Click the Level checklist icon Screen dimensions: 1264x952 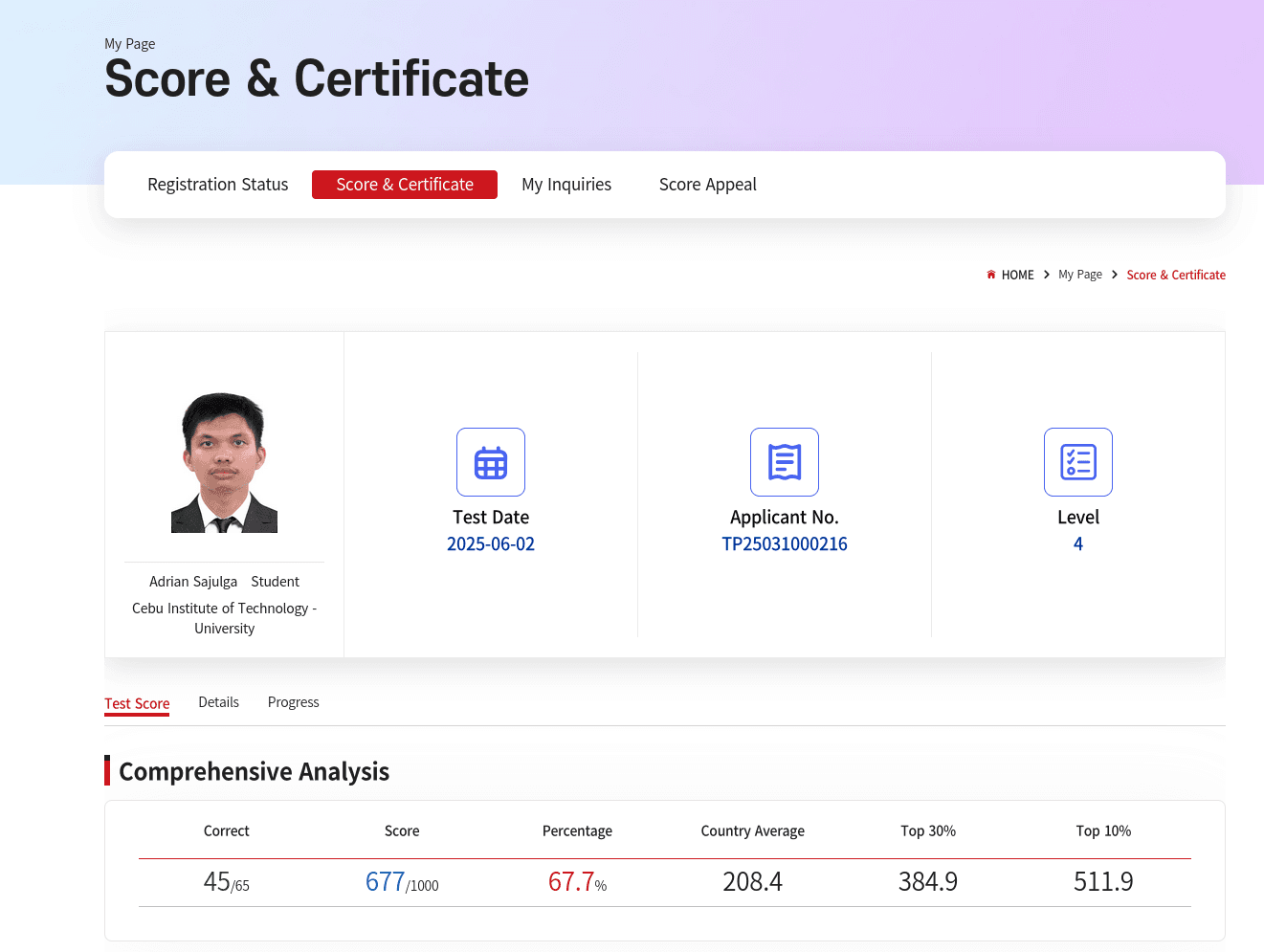coord(1077,462)
